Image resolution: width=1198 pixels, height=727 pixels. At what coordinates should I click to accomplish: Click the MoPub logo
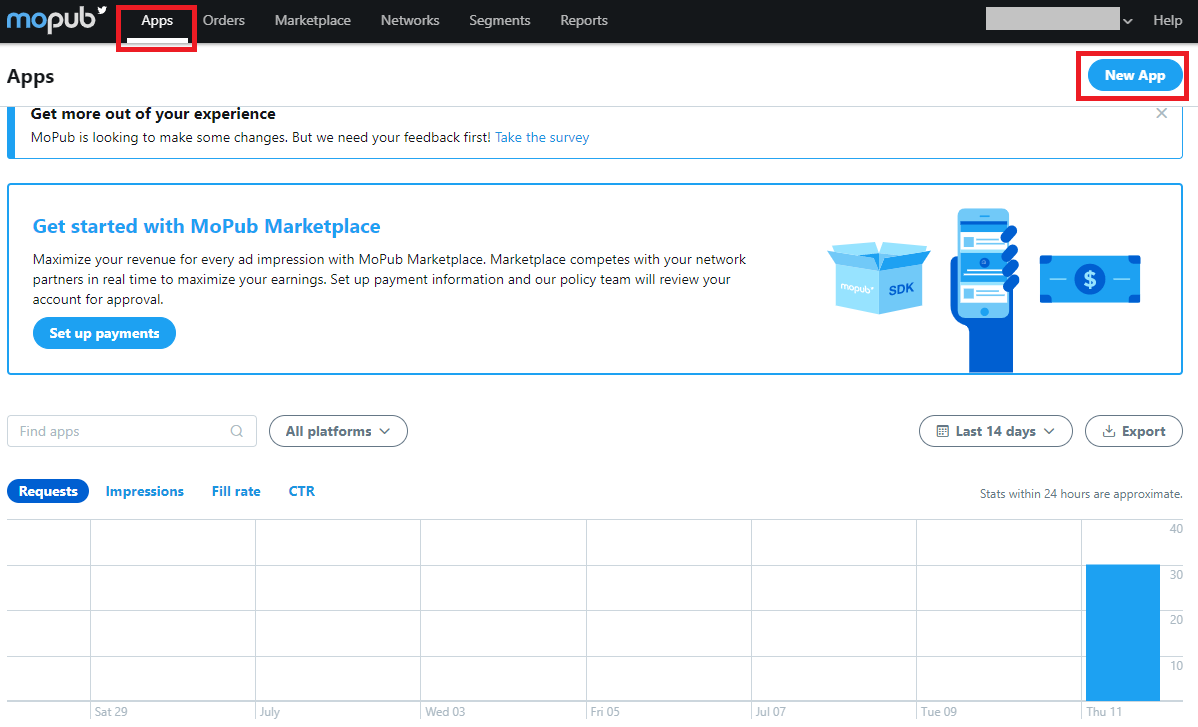tap(56, 20)
